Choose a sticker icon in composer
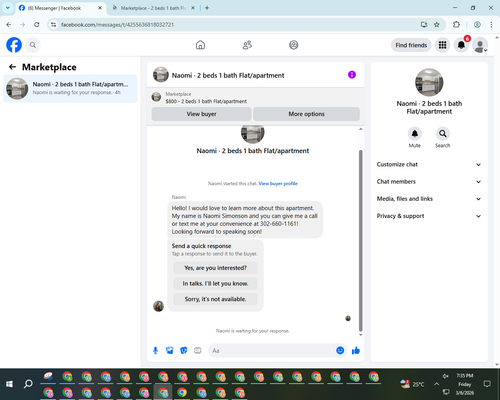500x400 pixels. click(x=184, y=350)
